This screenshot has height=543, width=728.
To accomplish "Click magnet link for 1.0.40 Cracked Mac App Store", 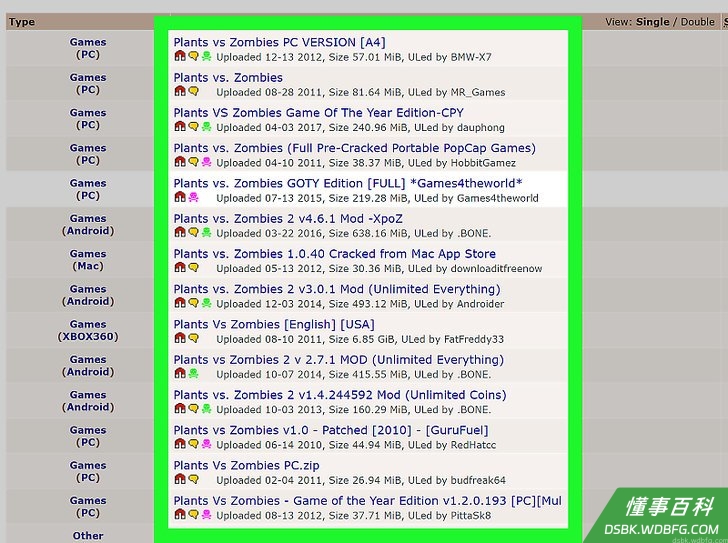I will click(180, 268).
